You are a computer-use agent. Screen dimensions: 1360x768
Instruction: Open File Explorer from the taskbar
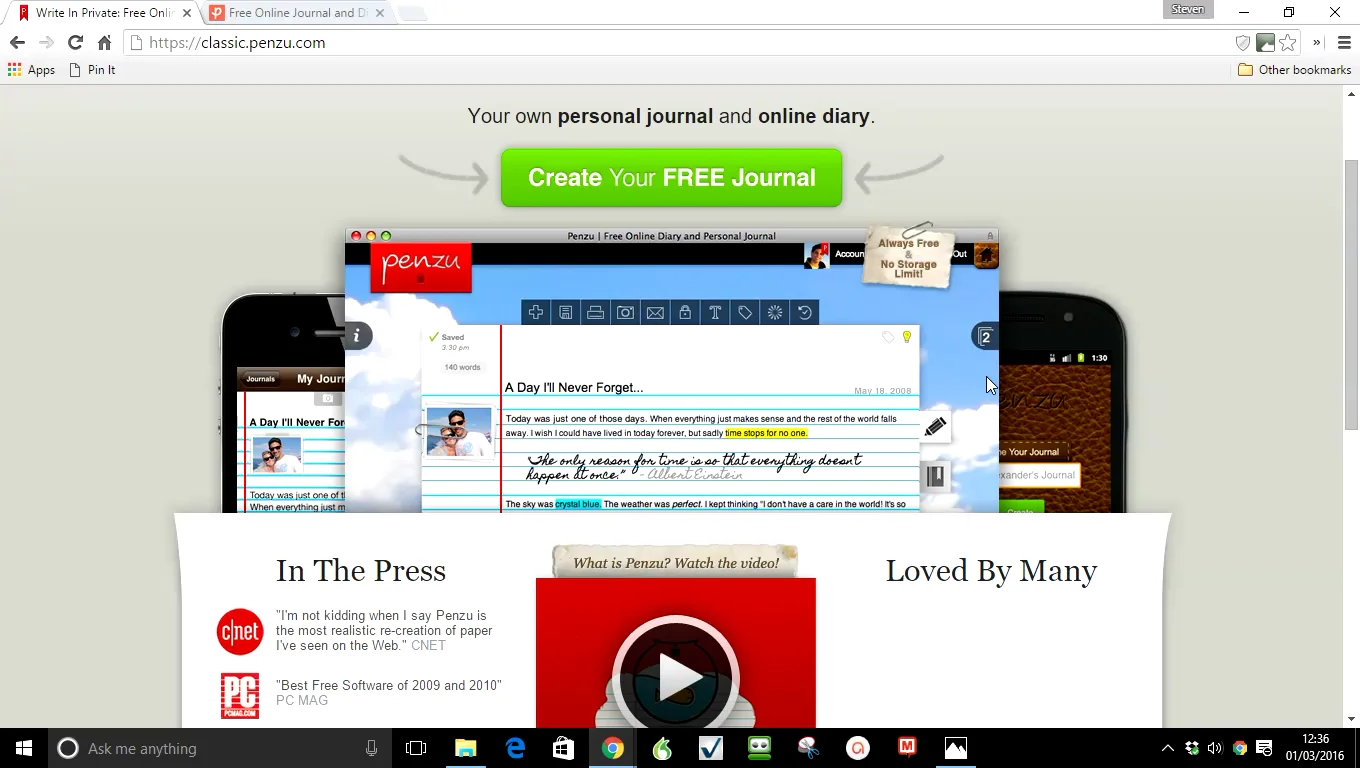click(466, 748)
